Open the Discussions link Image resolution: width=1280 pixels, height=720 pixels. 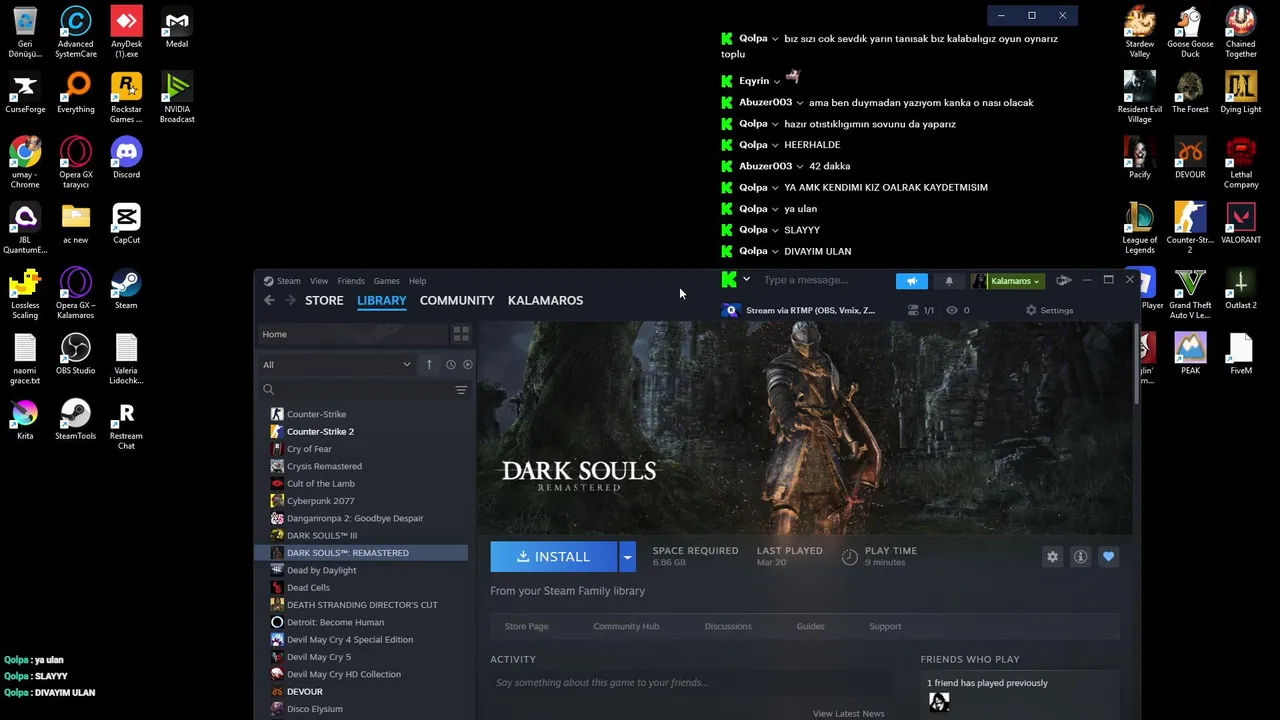(x=728, y=626)
